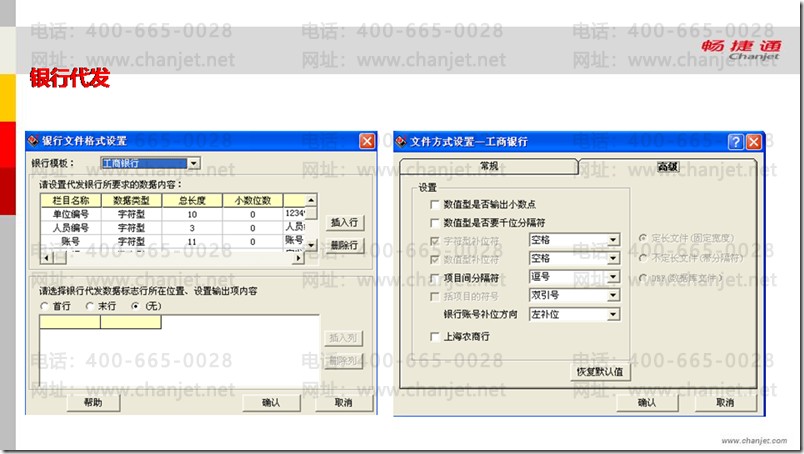Click total length value 10 for 单位编号
This screenshot has width=804, height=454.
tap(192, 214)
